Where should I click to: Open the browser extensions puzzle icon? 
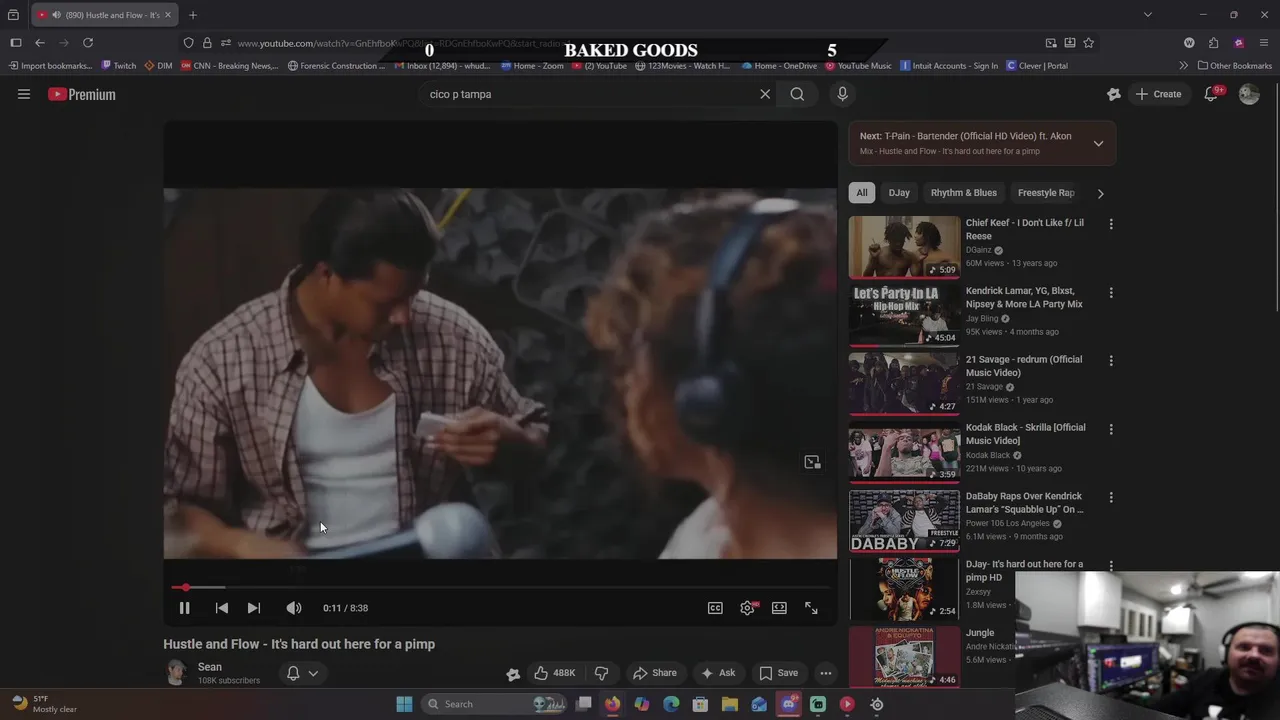click(x=1213, y=43)
